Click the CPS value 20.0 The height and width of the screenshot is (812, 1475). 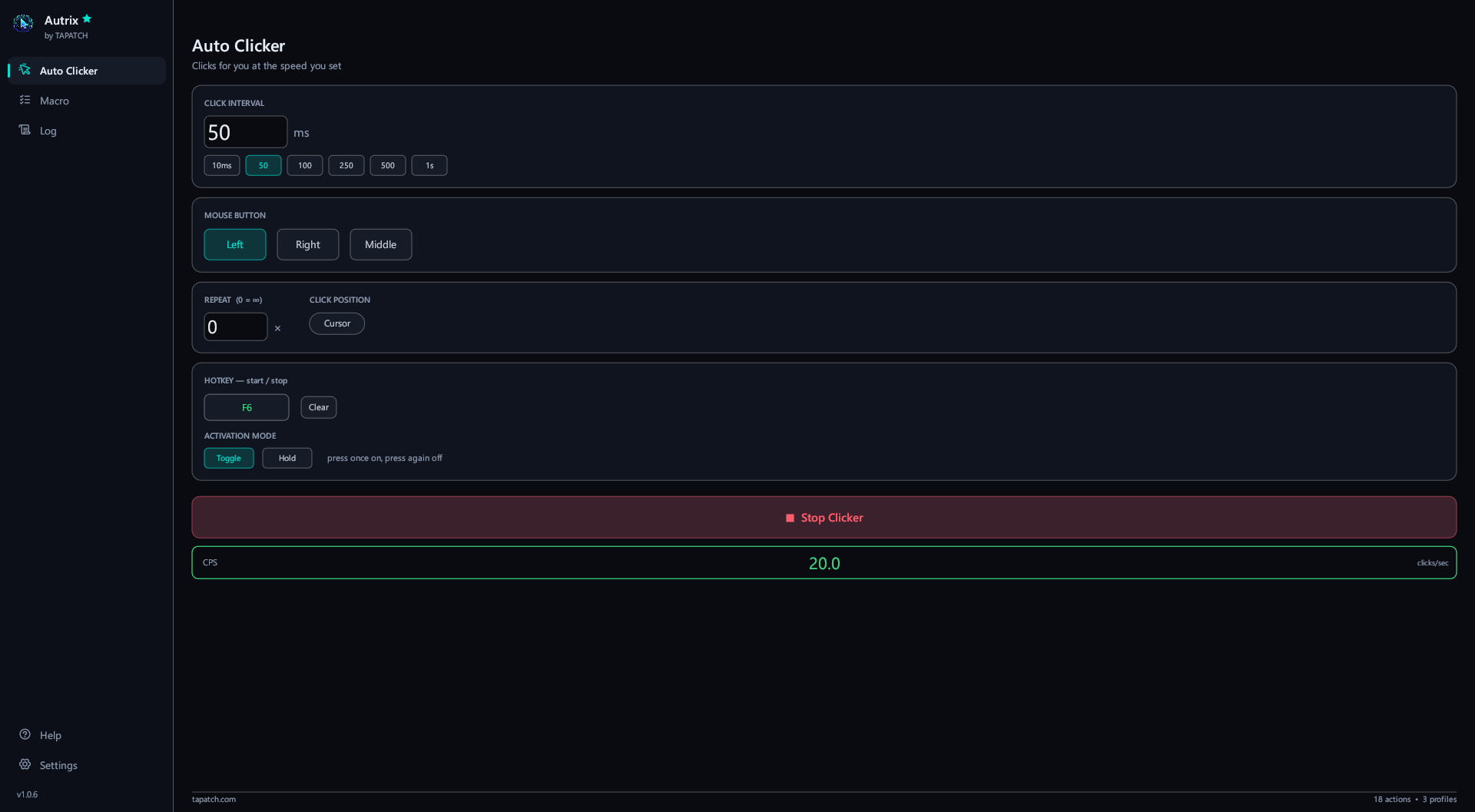(824, 563)
